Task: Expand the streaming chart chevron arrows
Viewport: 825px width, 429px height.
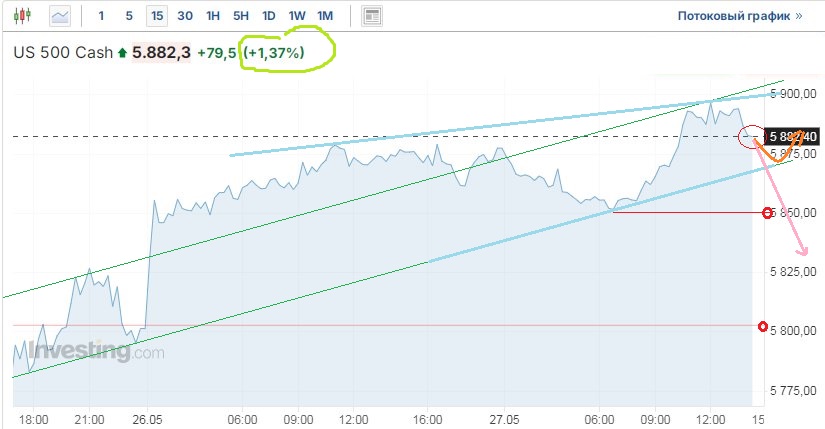Action: [x=799, y=16]
